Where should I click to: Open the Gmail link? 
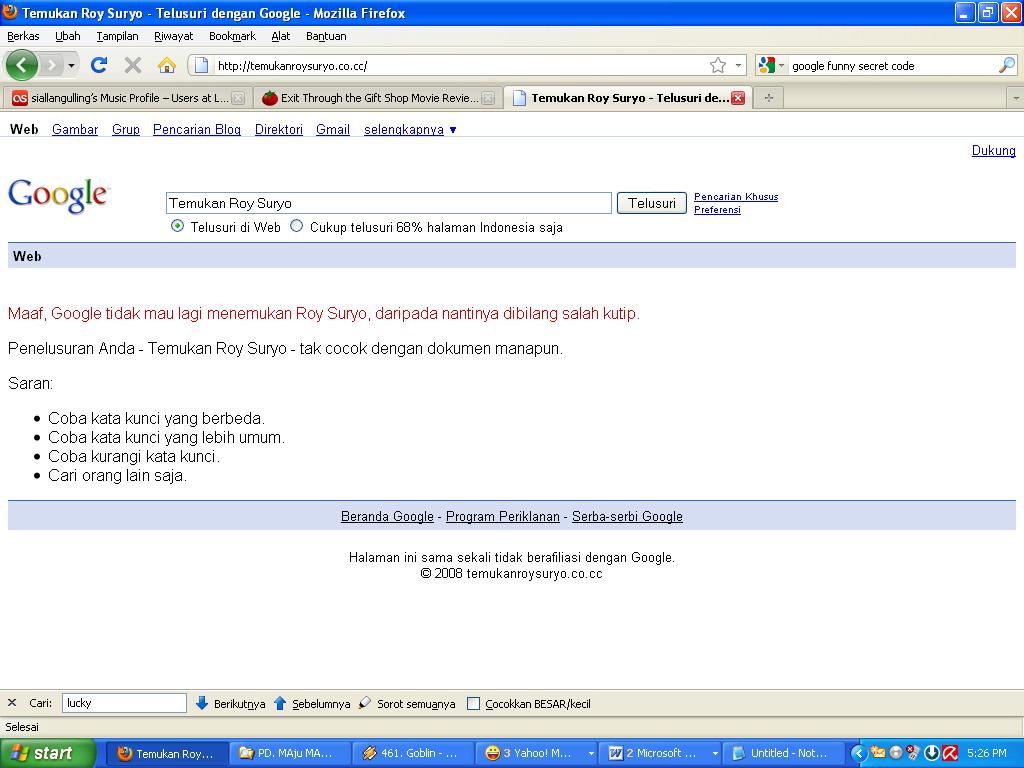333,129
